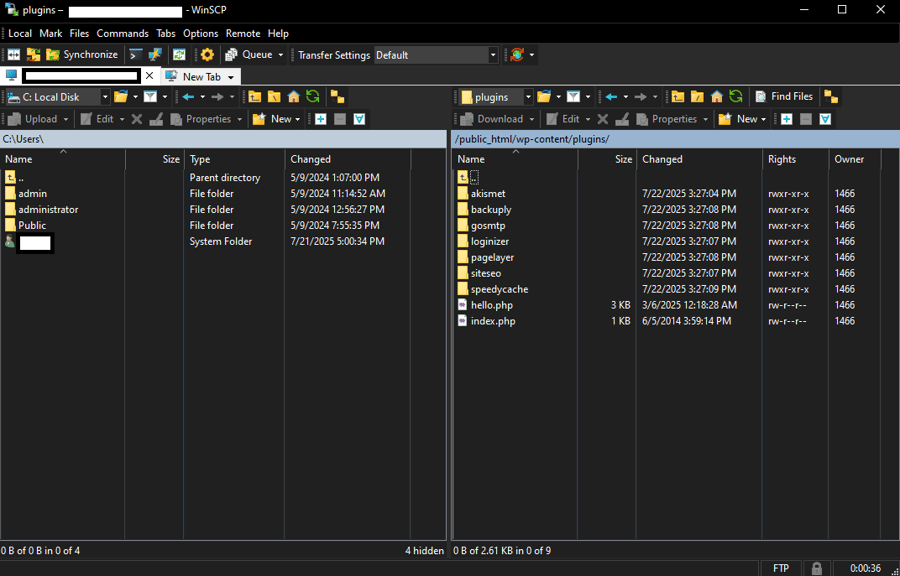This screenshot has width=900, height=576.
Task: Refresh the remote plugins directory
Action: tap(736, 96)
